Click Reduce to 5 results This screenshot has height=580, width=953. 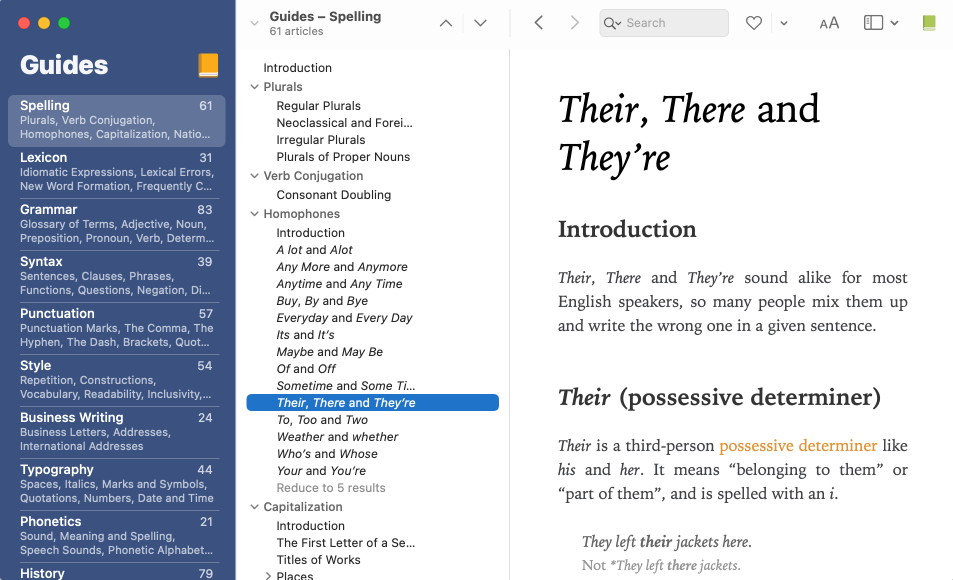pyautogui.click(x=330, y=488)
